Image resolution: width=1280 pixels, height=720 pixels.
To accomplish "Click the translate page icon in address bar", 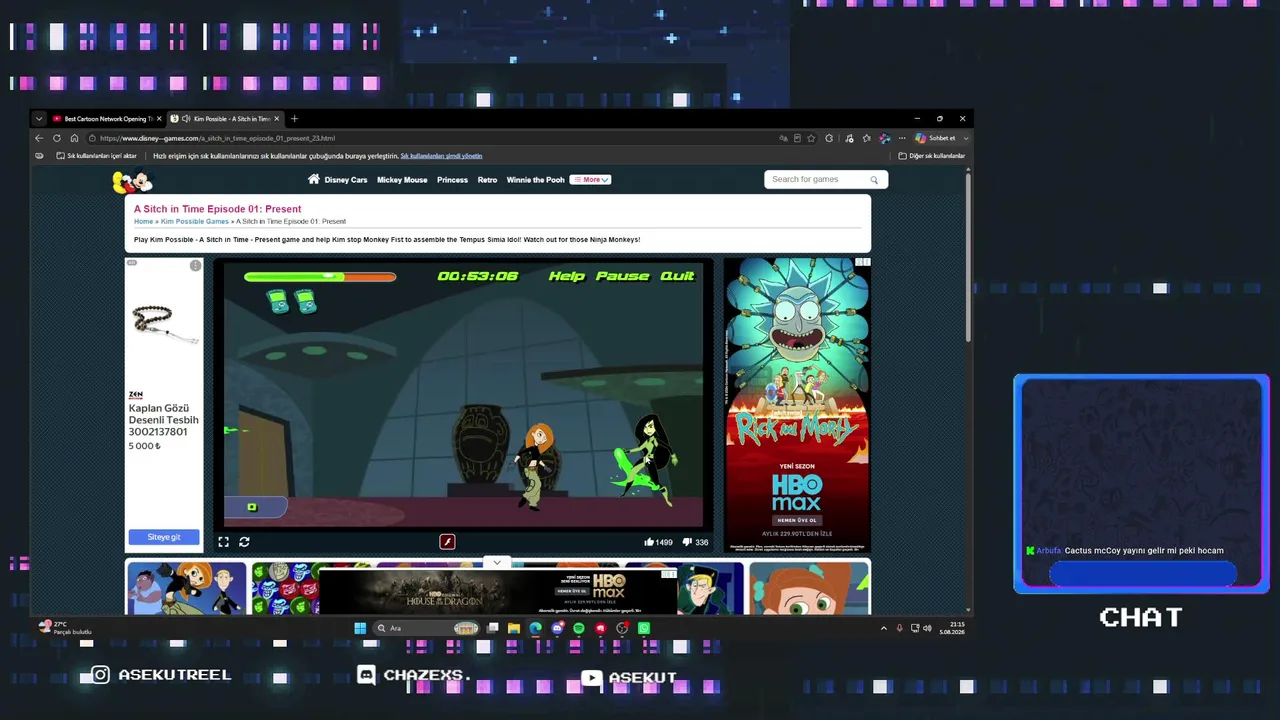I will [x=783, y=138].
